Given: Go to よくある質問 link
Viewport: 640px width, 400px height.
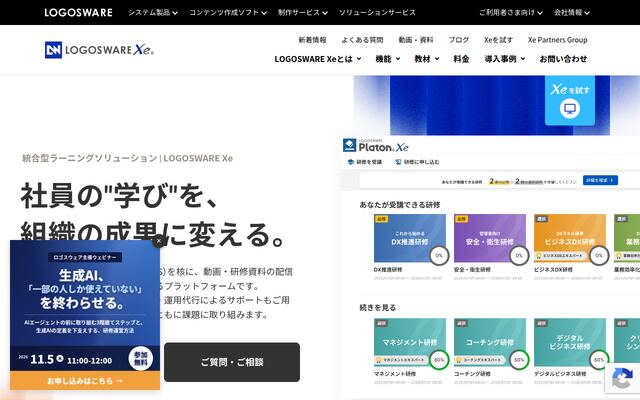Looking at the screenshot, I should (362, 40).
